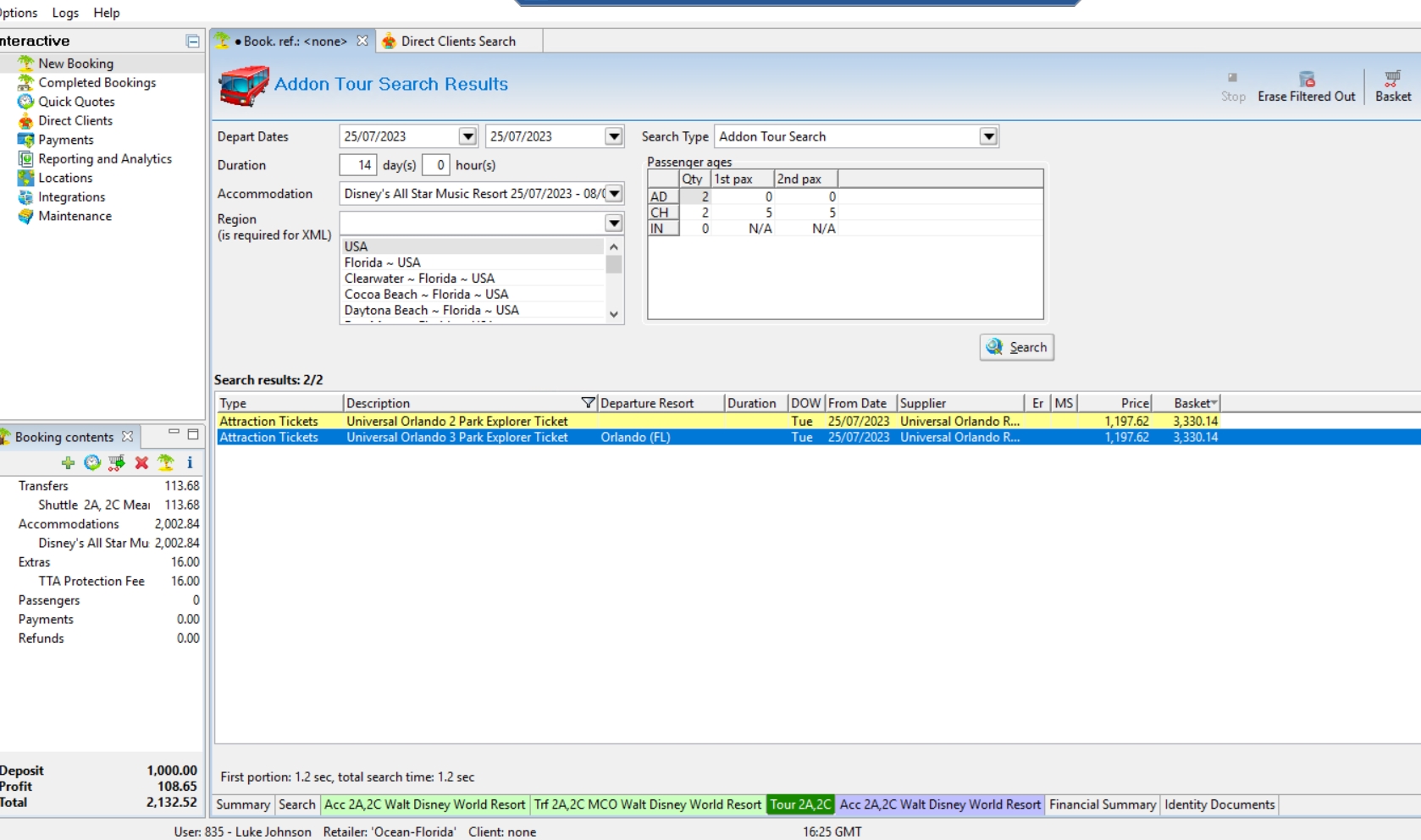Screen dimensions: 1421x840
Task: Click the Duration days input field
Action: click(358, 165)
